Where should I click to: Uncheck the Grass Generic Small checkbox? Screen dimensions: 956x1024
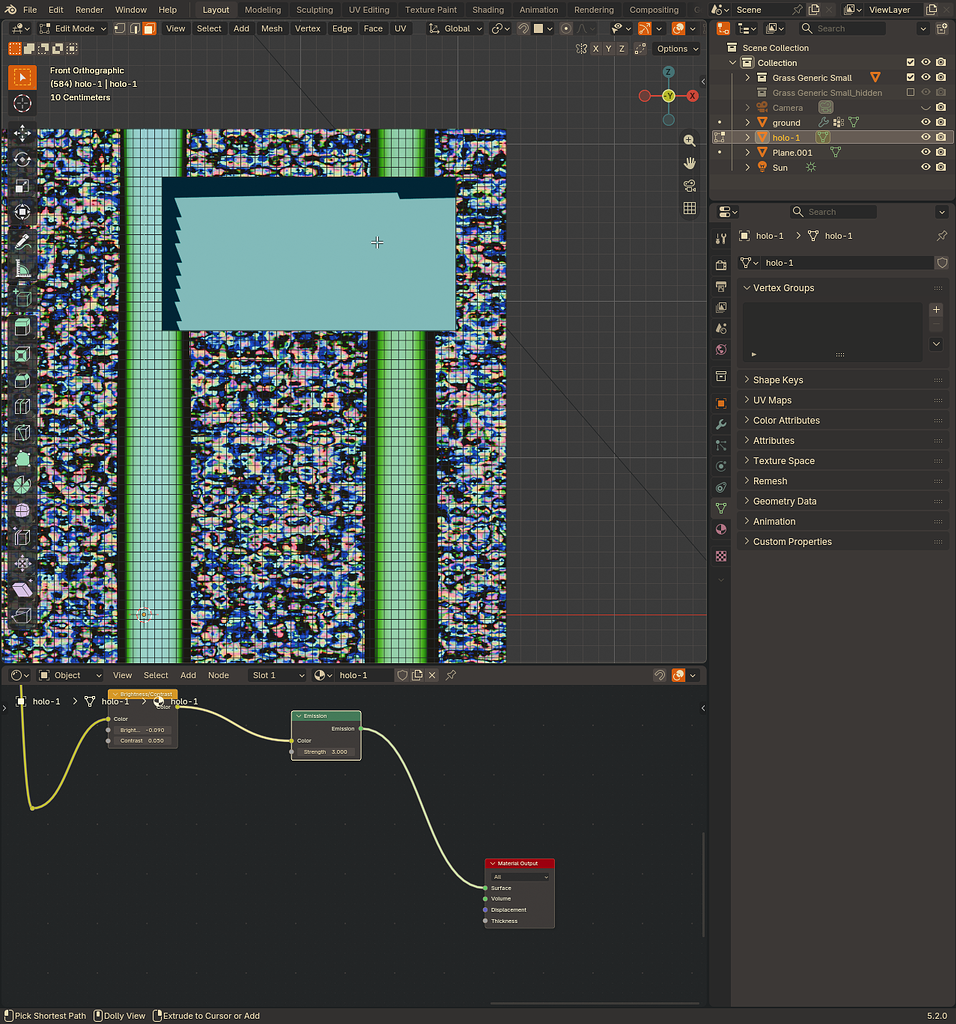[x=910, y=78]
